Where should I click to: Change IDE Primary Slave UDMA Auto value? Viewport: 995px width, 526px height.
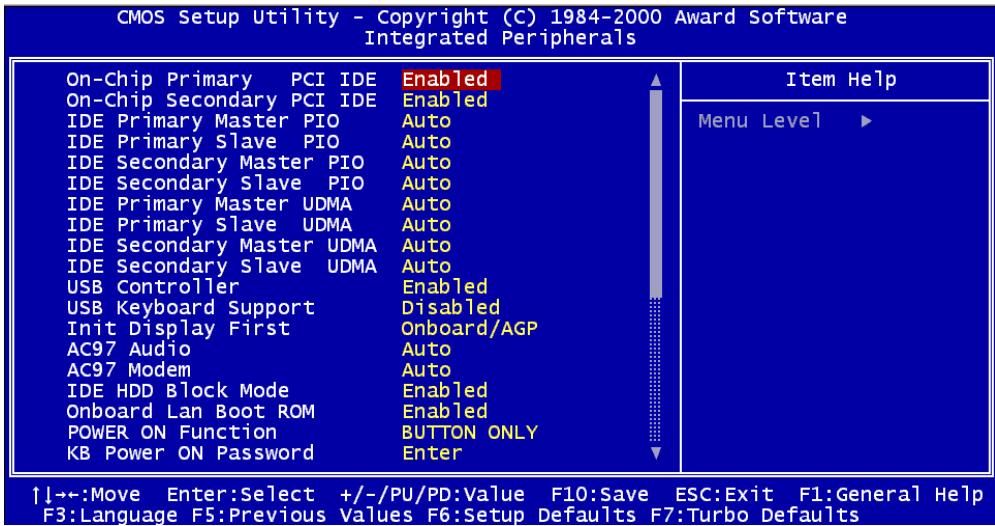click(426, 225)
